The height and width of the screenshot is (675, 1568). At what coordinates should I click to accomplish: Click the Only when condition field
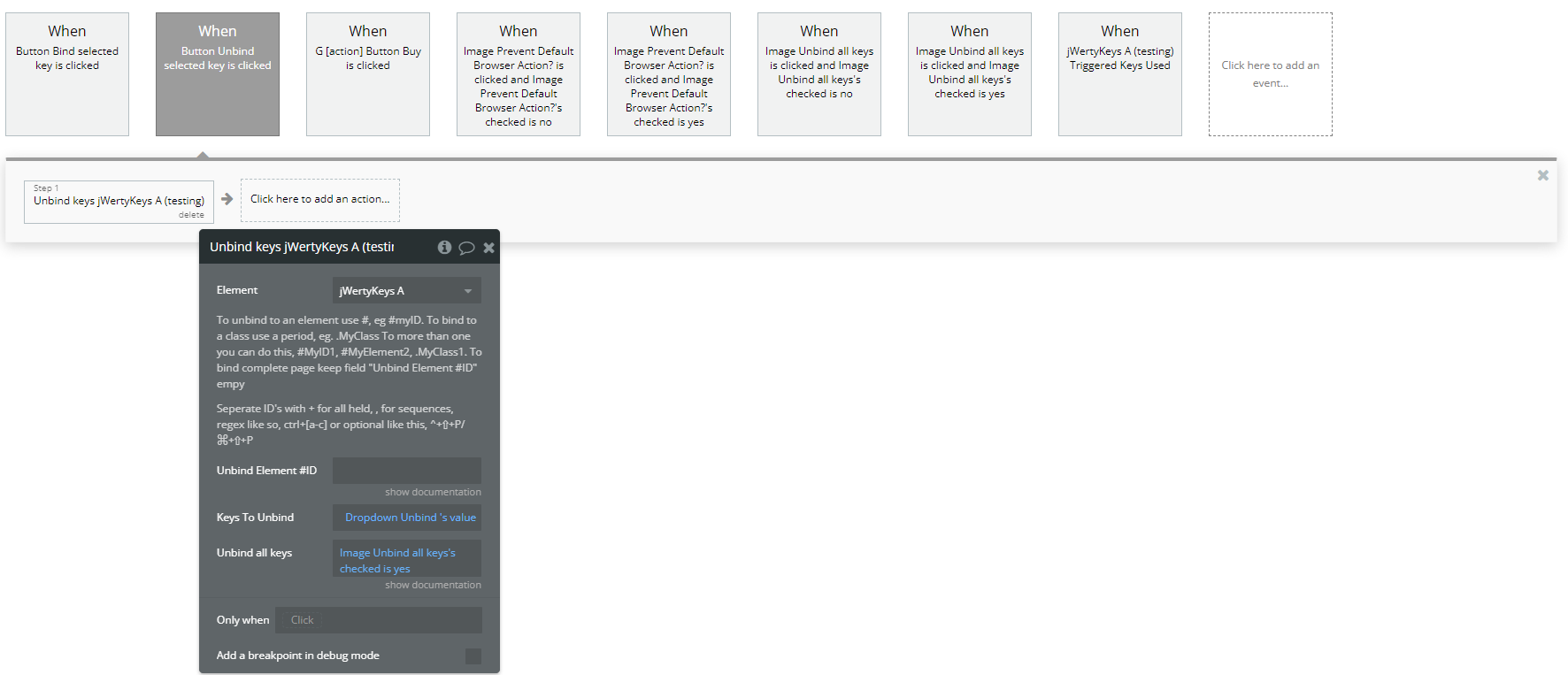click(379, 620)
